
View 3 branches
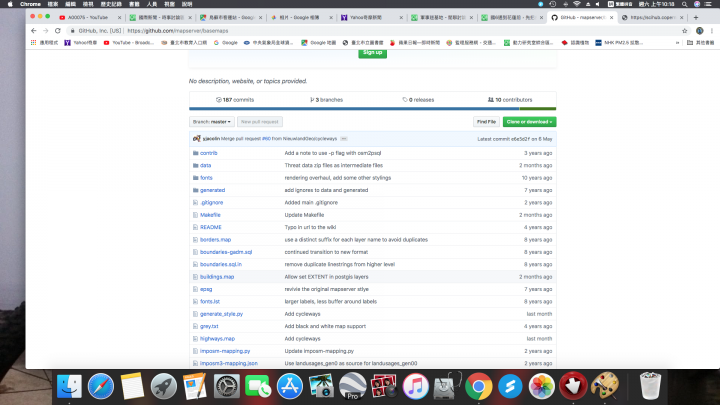click(326, 100)
